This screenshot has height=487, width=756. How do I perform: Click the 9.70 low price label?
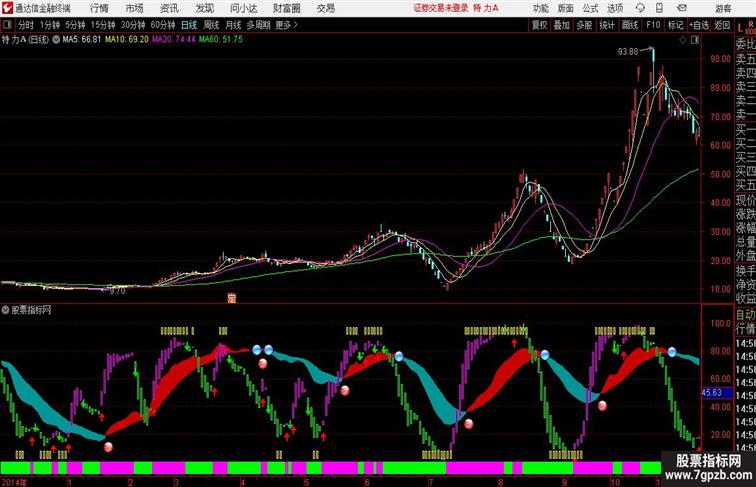click(x=117, y=291)
